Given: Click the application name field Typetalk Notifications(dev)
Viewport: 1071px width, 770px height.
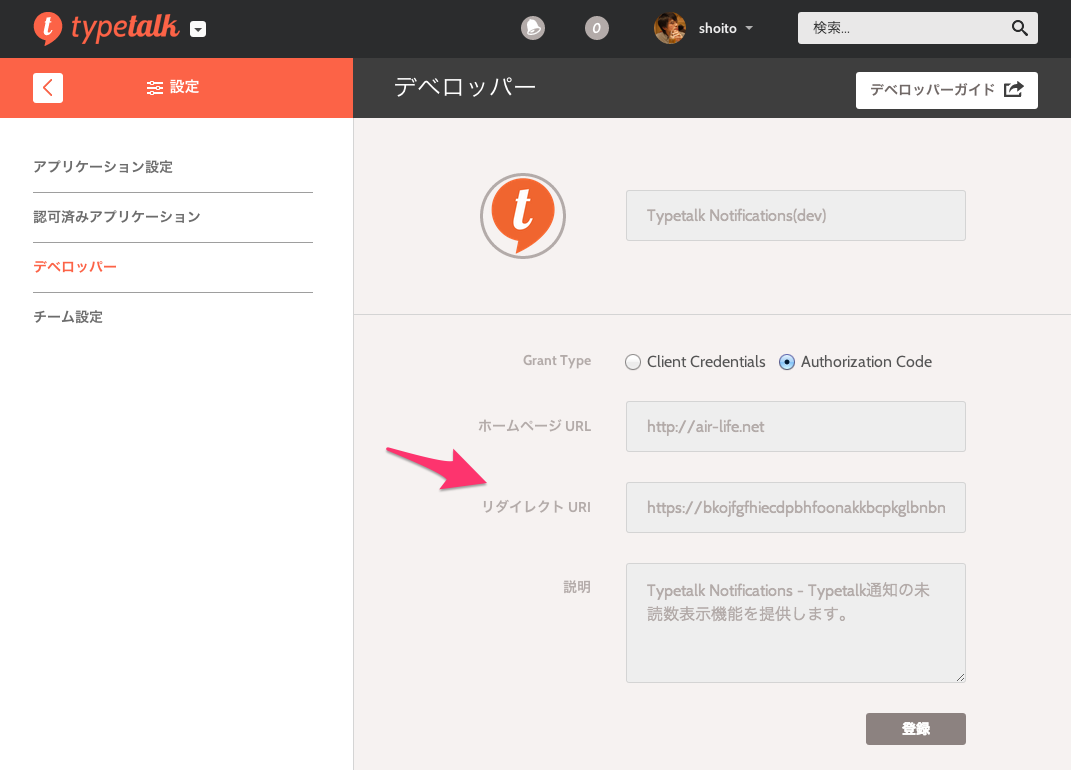Looking at the screenshot, I should coord(796,215).
